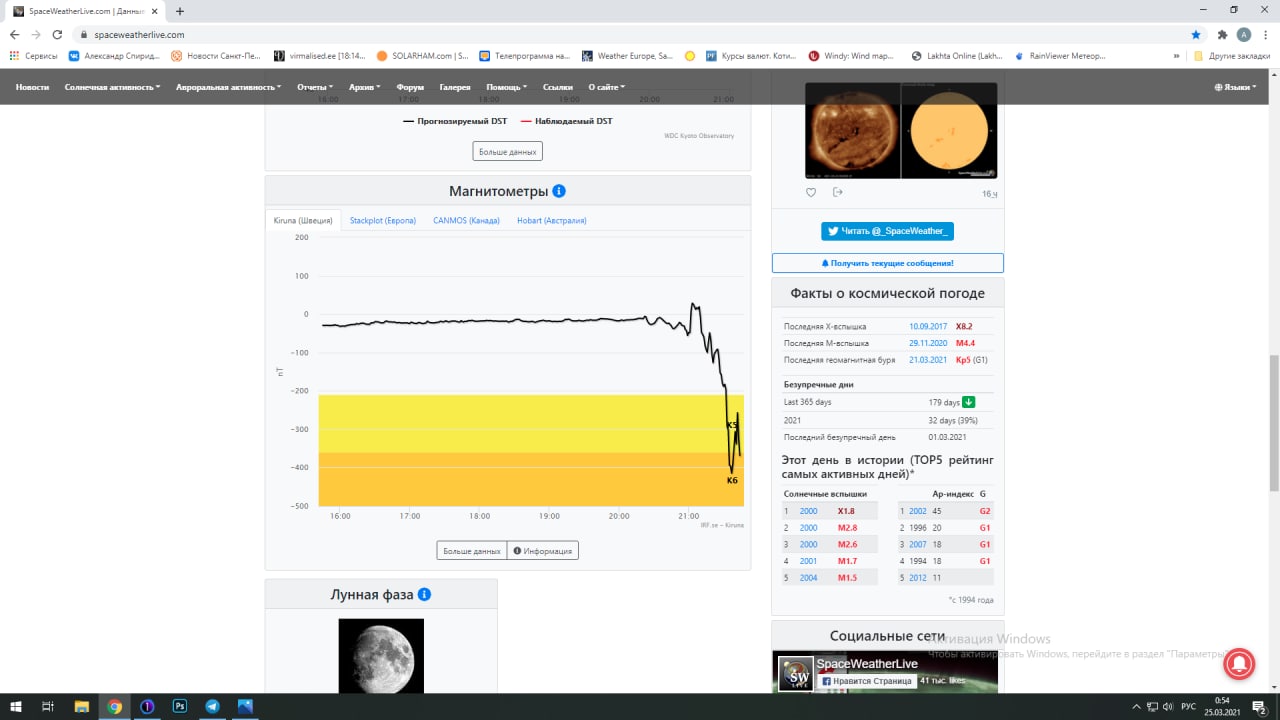The height and width of the screenshot is (720, 1280).
Task: Open SOLARHAM.com bookmark
Action: click(424, 56)
